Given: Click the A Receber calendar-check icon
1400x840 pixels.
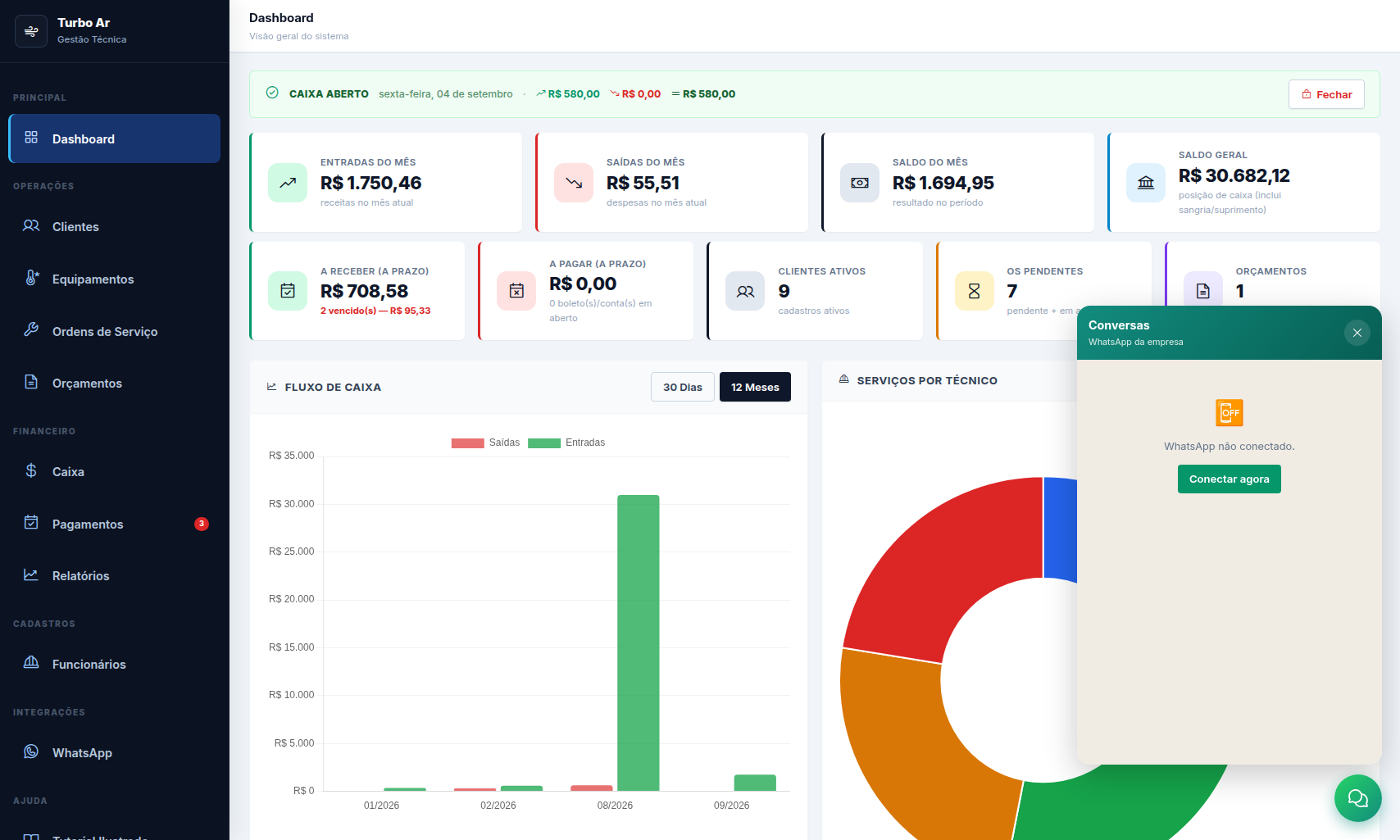Looking at the screenshot, I should point(288,291).
